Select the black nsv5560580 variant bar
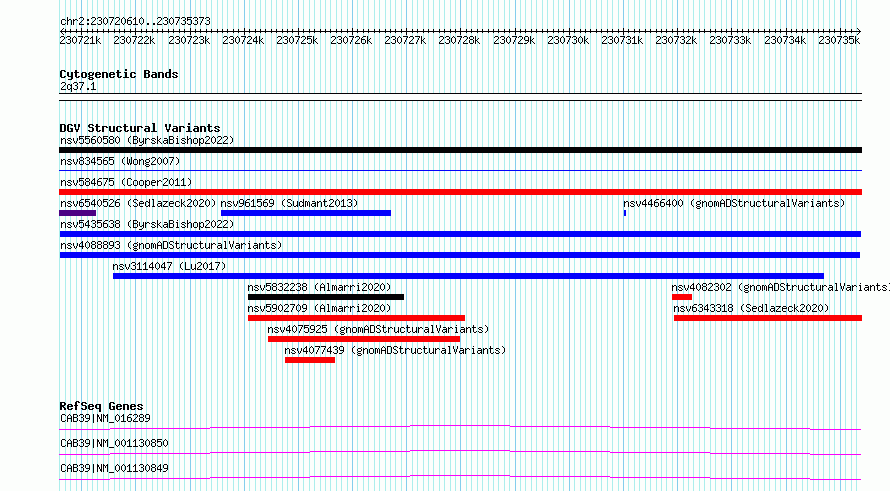The image size is (890, 491). [460, 150]
